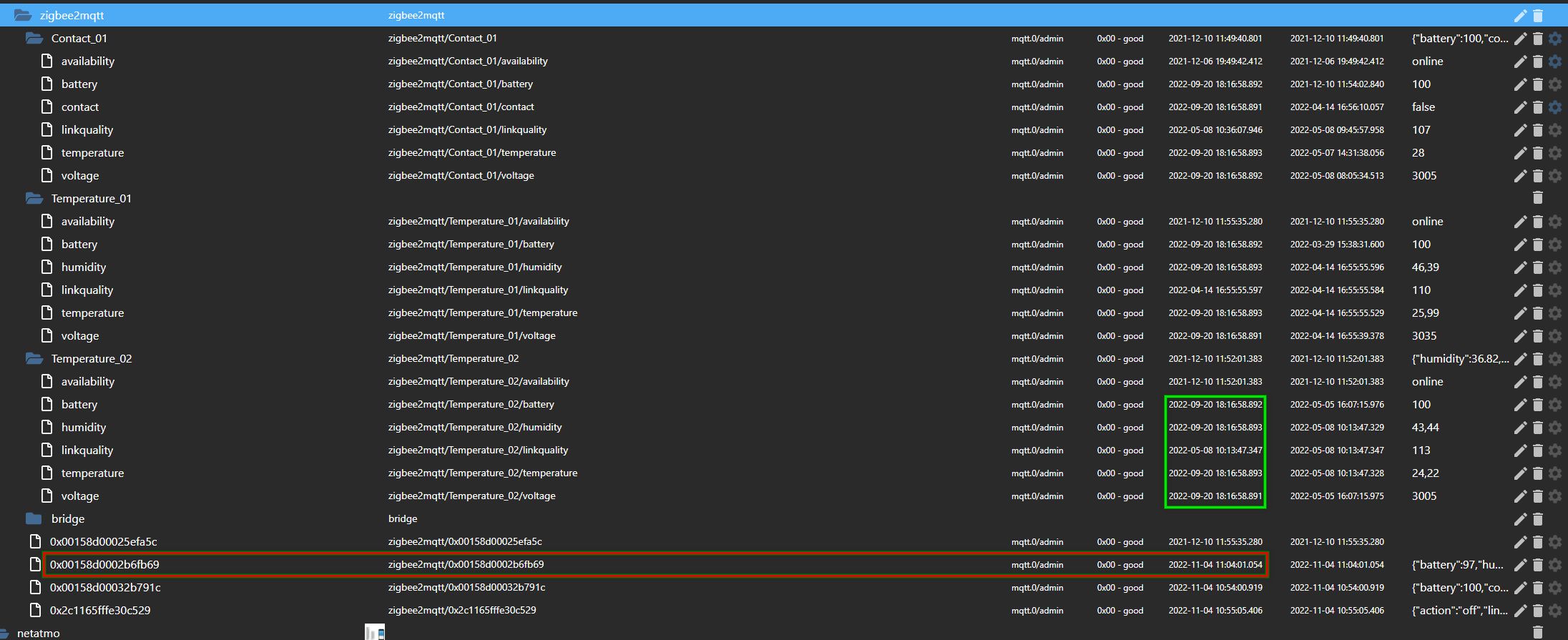Click the ID text zigbee2mqtt/Contact_01/battery
The height and width of the screenshot is (640, 1568).
point(461,84)
